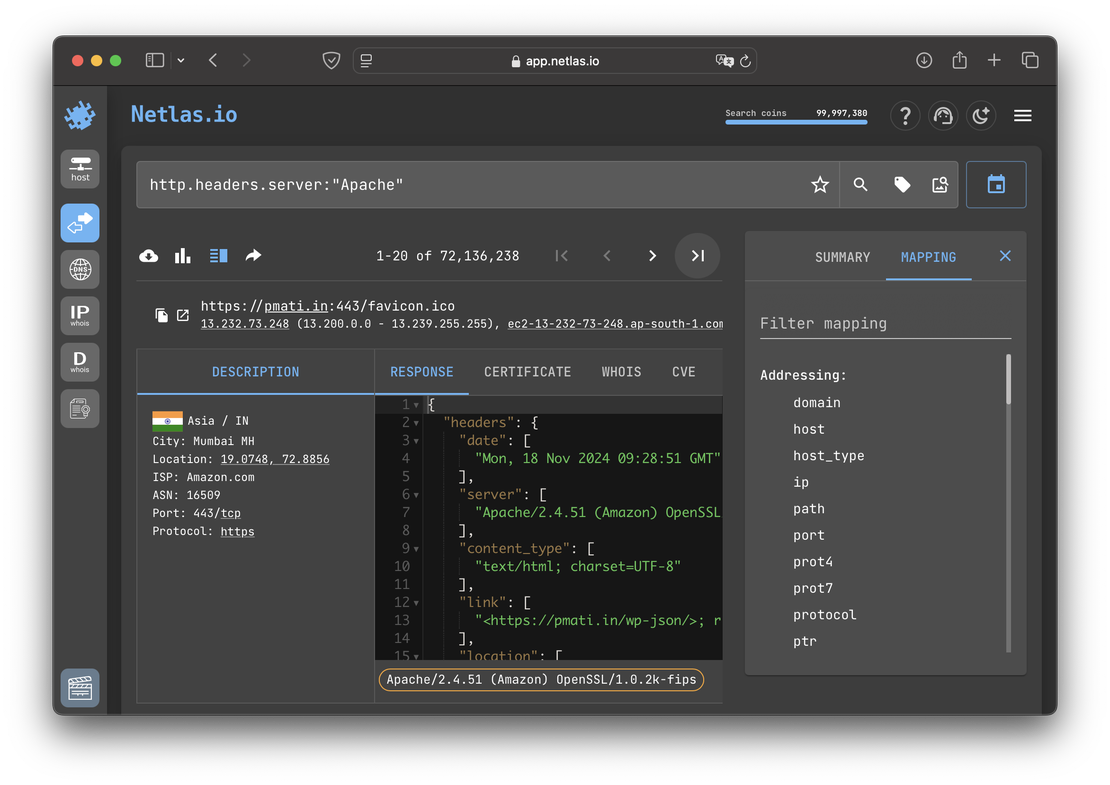Star the current search query as favorite
This screenshot has width=1110, height=785.
[x=819, y=184]
